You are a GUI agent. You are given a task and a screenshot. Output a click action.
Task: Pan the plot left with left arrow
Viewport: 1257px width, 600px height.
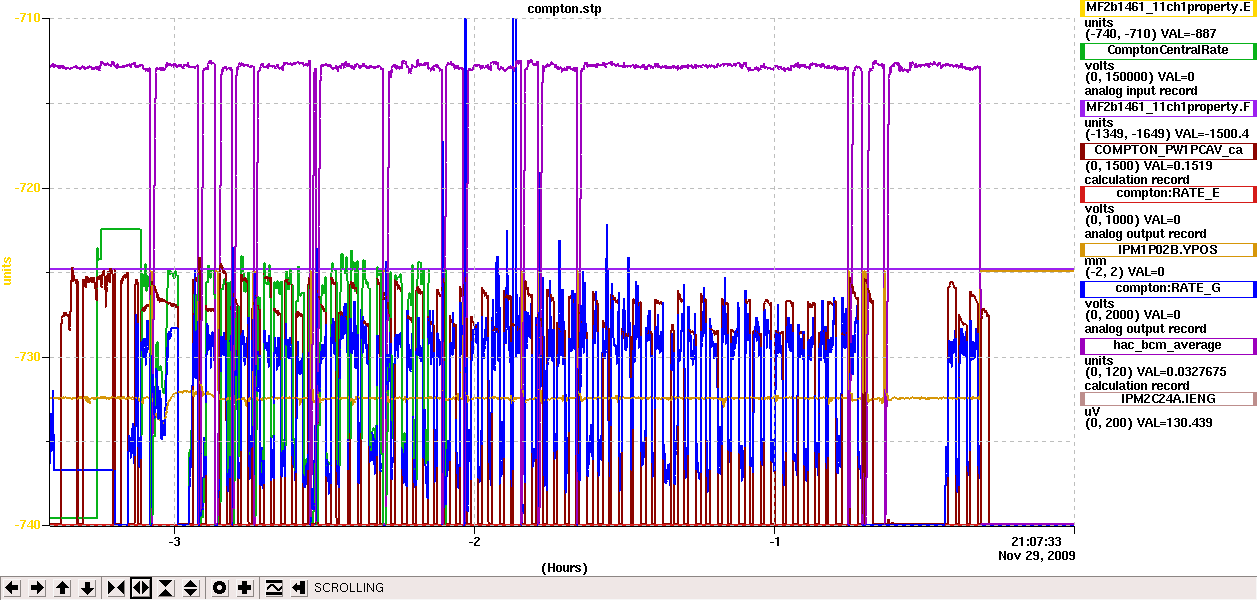(x=13, y=588)
